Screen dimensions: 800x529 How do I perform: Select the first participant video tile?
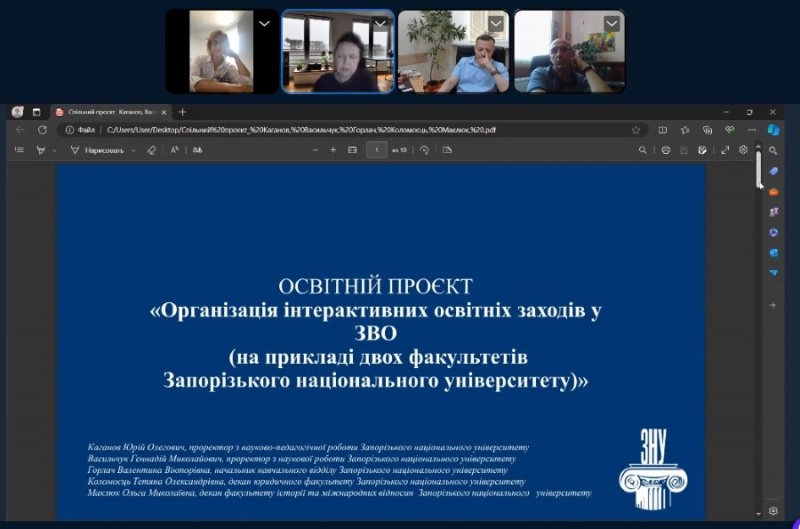pos(222,52)
